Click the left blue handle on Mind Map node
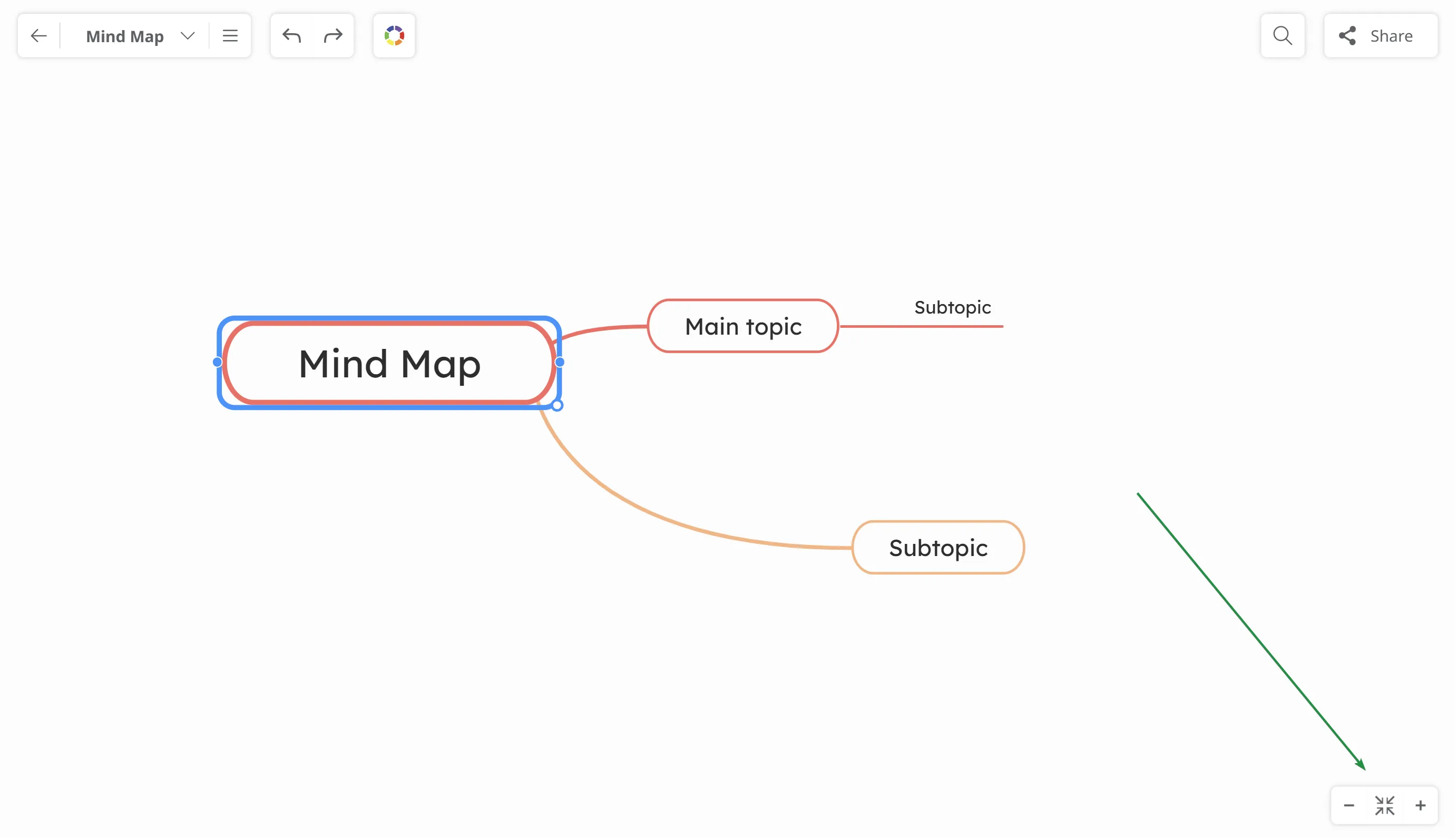Viewport: 1456px width, 838px height. (217, 362)
